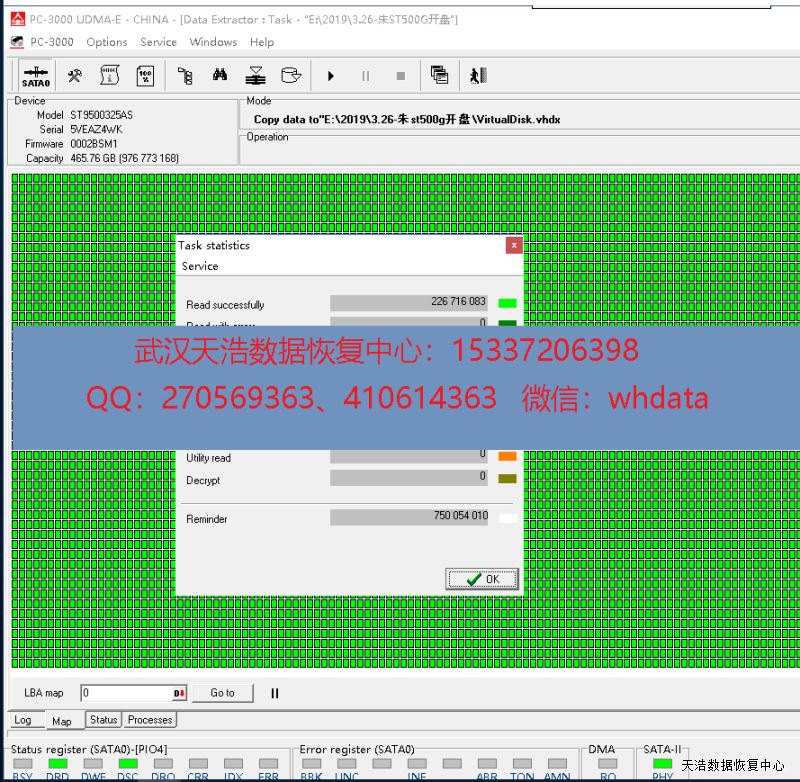Image resolution: width=800 pixels, height=782 pixels.
Task: Open the Options menu
Action: click(x=106, y=42)
